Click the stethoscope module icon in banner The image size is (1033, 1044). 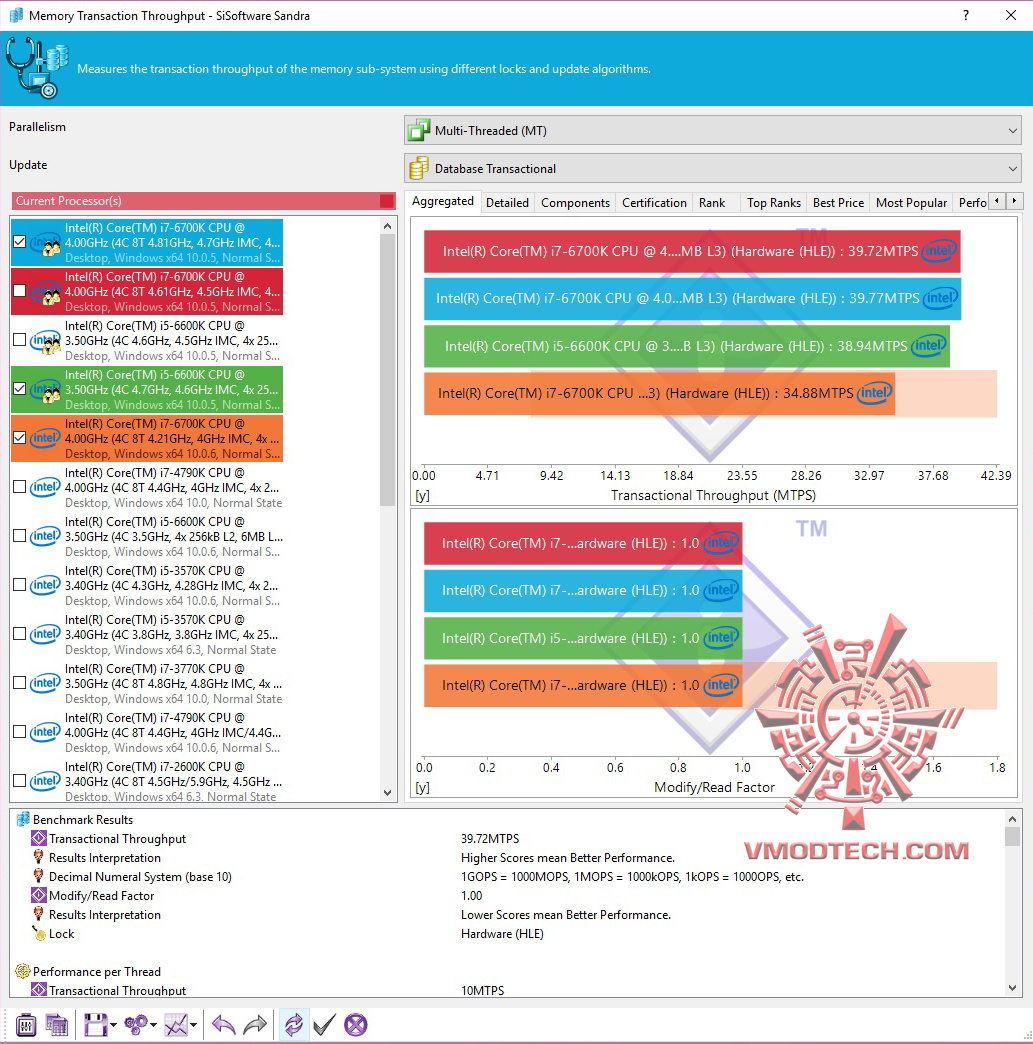(x=36, y=68)
